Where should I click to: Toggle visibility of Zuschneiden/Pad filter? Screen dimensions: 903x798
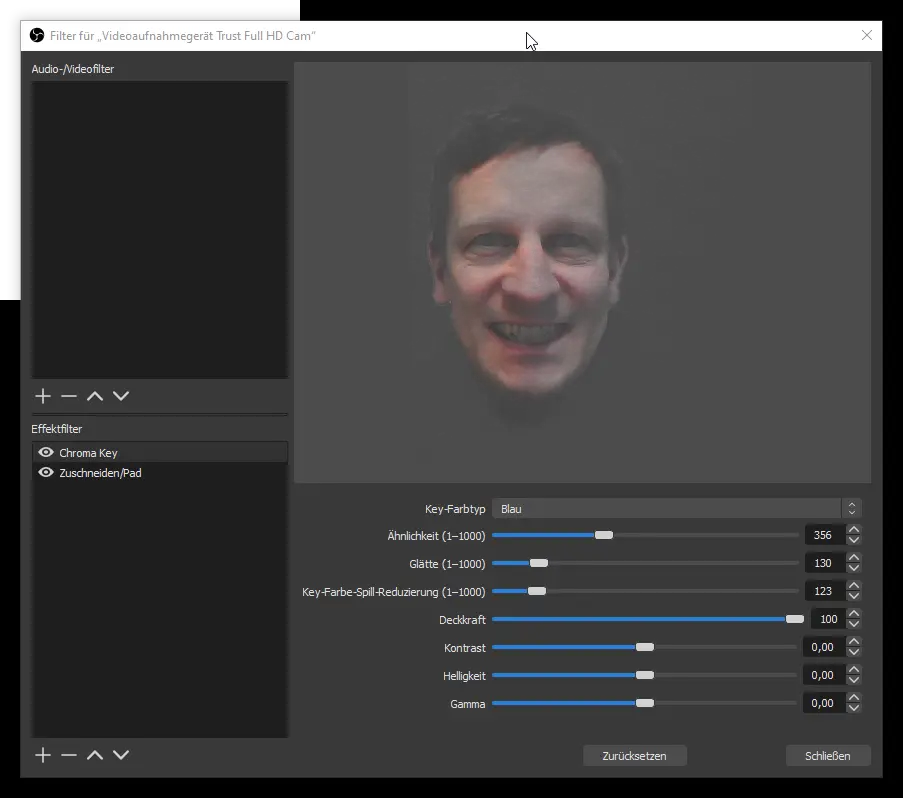tap(45, 473)
